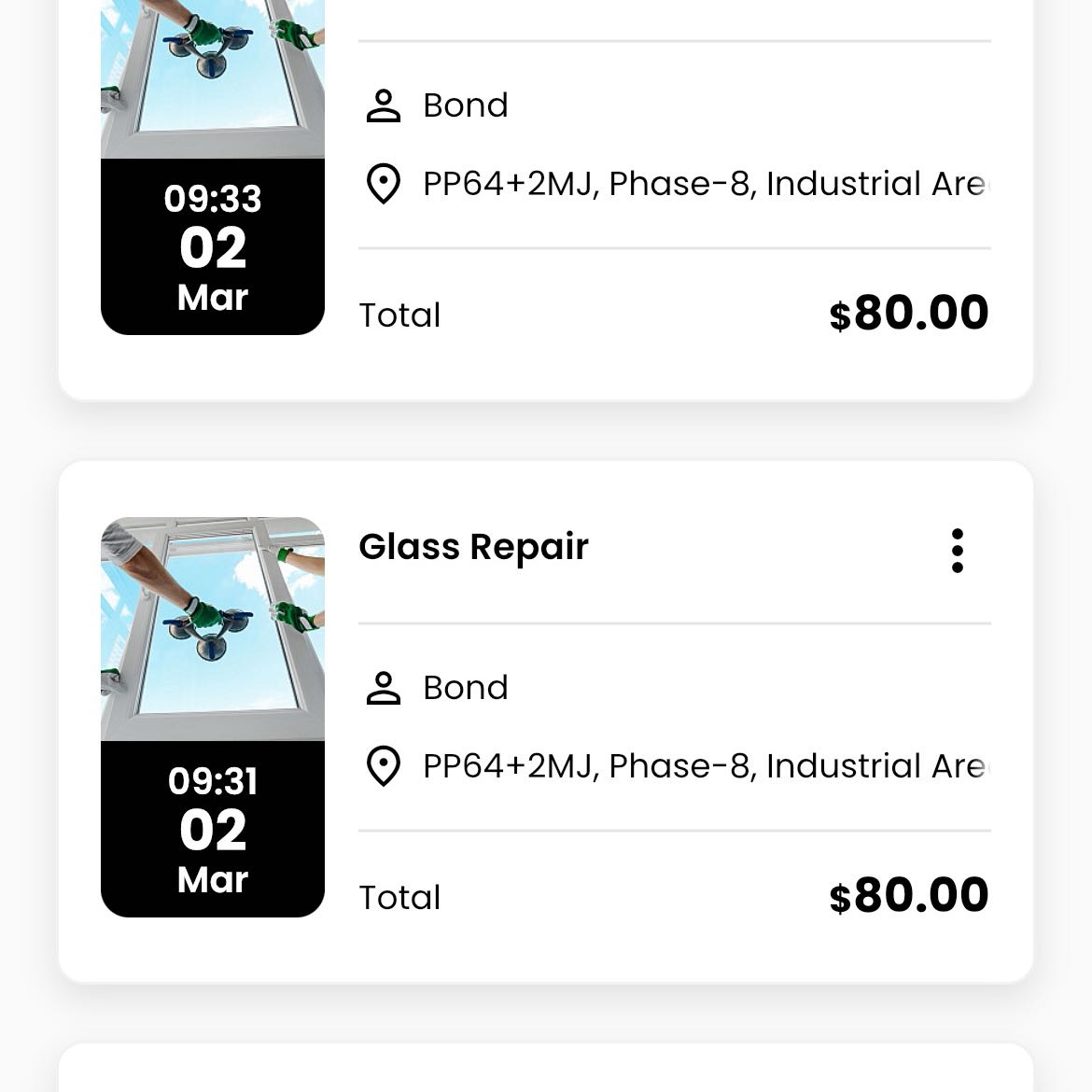Tap the partially visible card at the bottom
Viewport: 1092px width, 1092px height.
tap(546, 1069)
